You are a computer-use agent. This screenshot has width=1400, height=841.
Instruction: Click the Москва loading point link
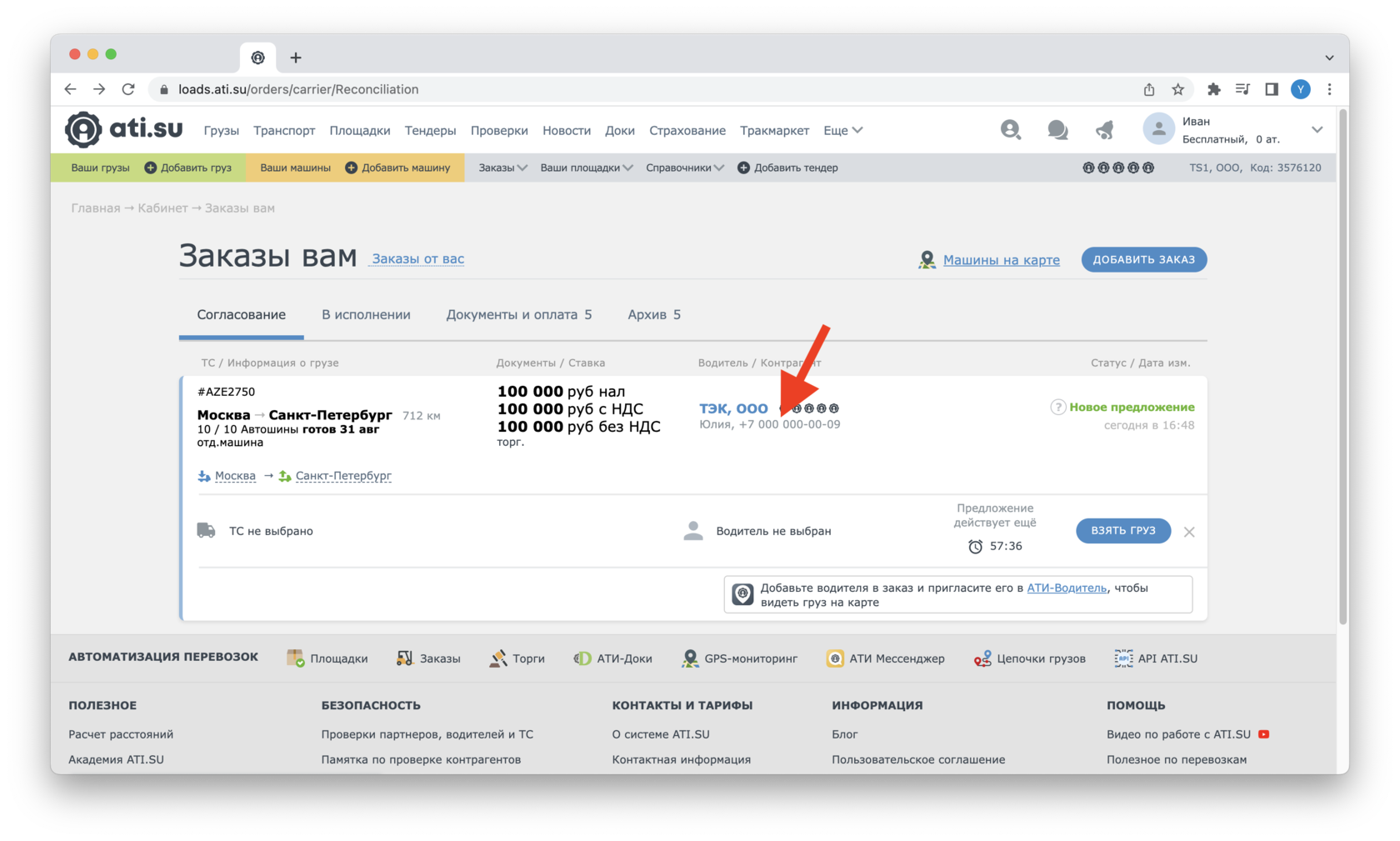pos(235,476)
